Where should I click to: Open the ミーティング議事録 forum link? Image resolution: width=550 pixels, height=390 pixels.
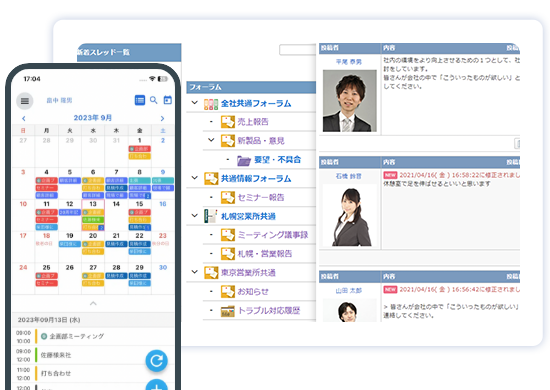tap(273, 235)
